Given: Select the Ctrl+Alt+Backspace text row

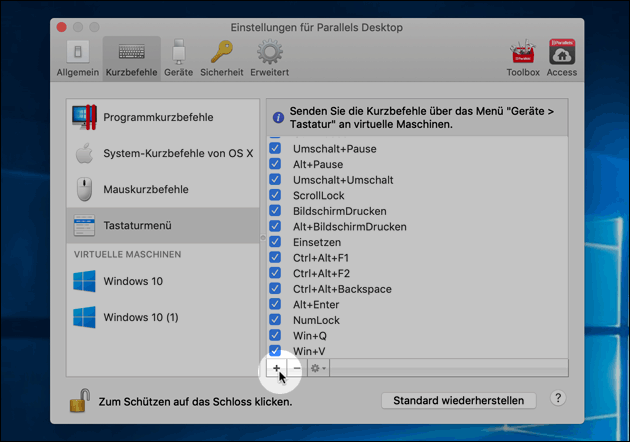Looking at the screenshot, I should (342, 289).
